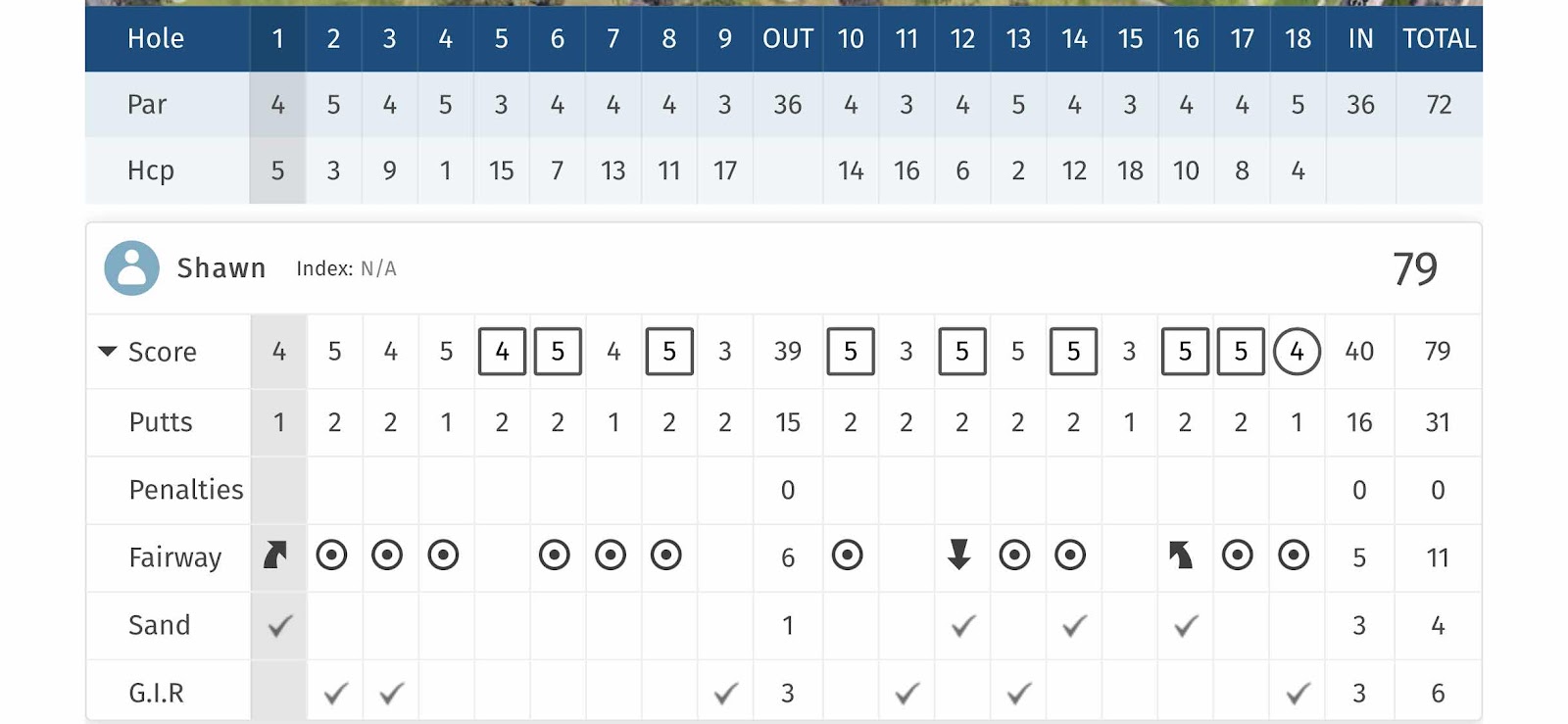Select the TOTAL column header

(x=1439, y=38)
